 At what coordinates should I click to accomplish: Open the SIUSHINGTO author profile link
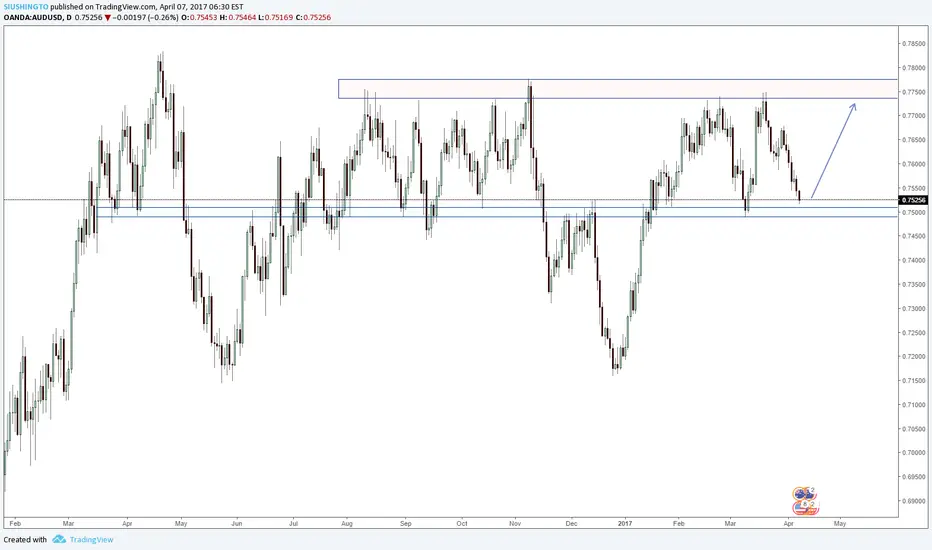click(x=26, y=7)
